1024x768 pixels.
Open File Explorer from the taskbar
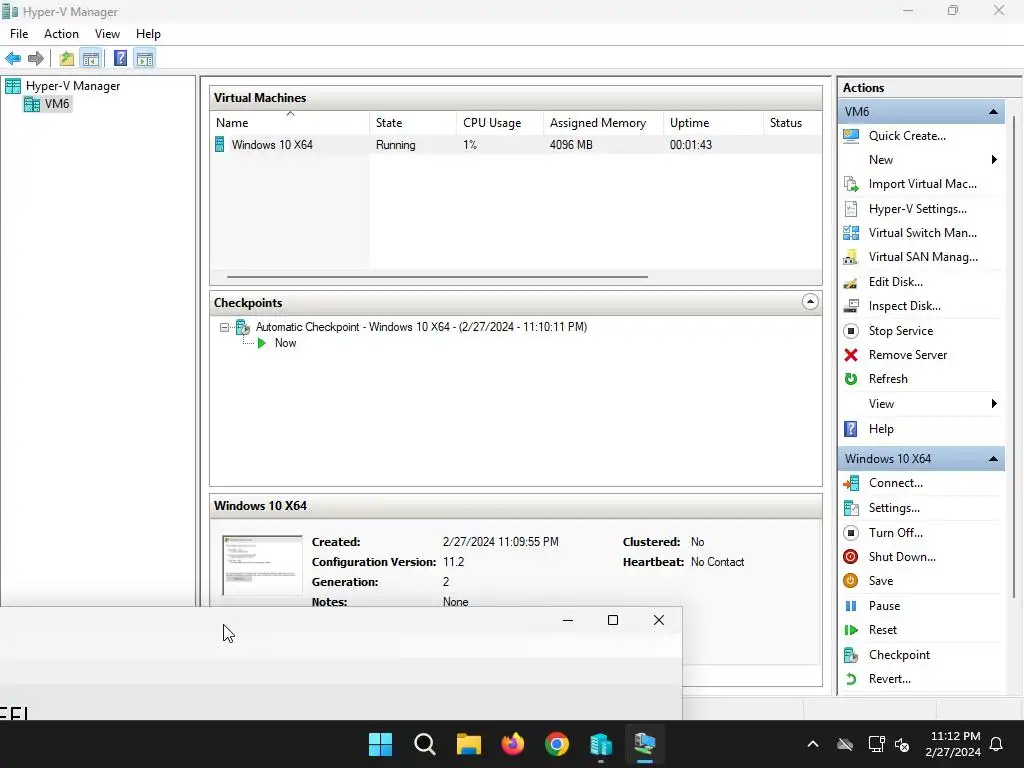pos(469,744)
